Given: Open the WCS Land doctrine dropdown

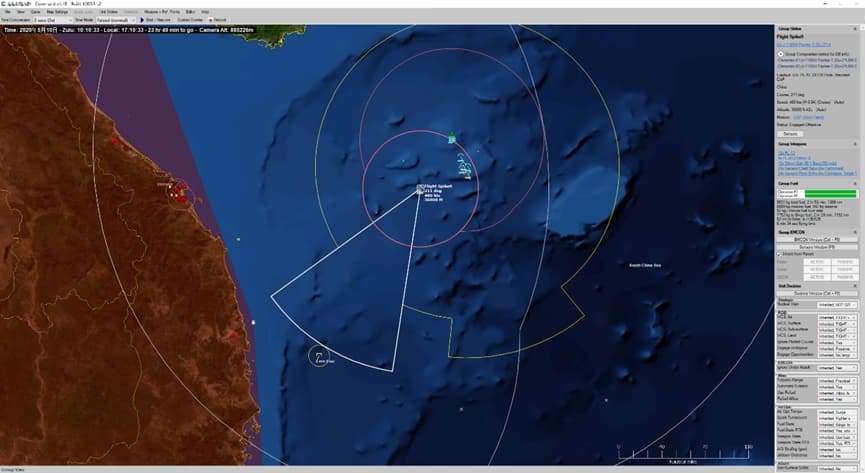Looking at the screenshot, I should [x=837, y=336].
